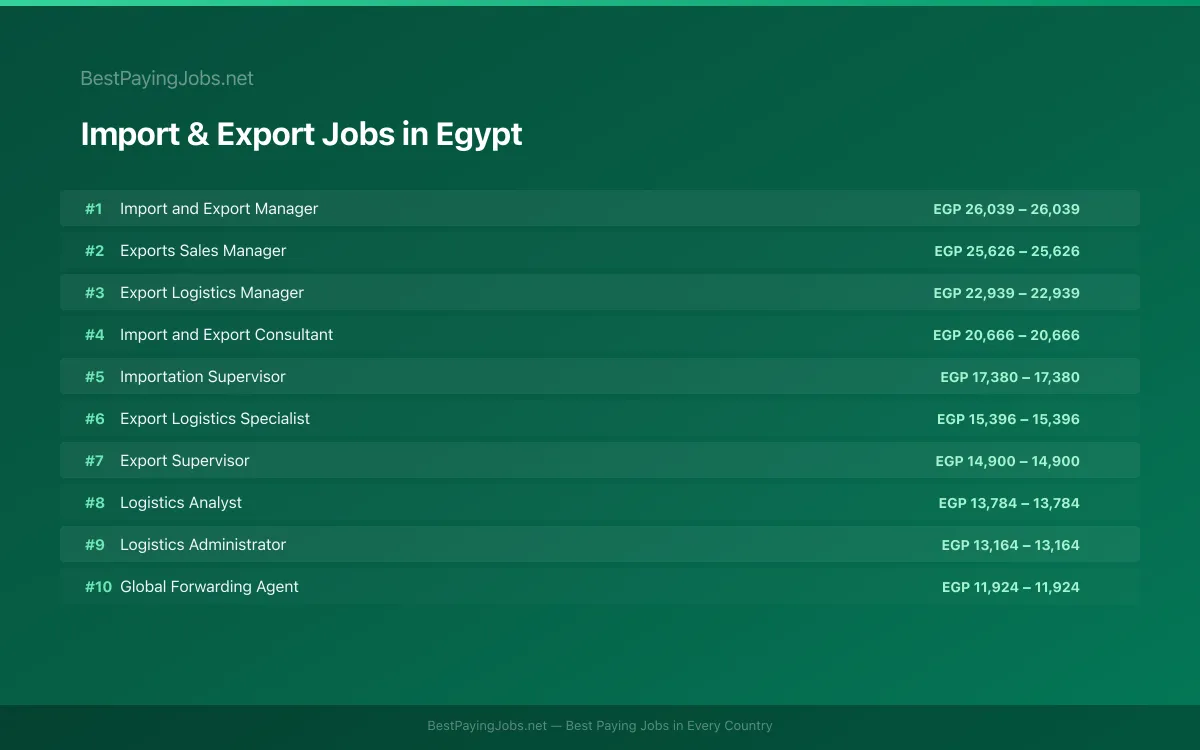Select salary EGP 17,380 – 17,380
Viewport: 1200px width, 750px height.
point(1010,377)
